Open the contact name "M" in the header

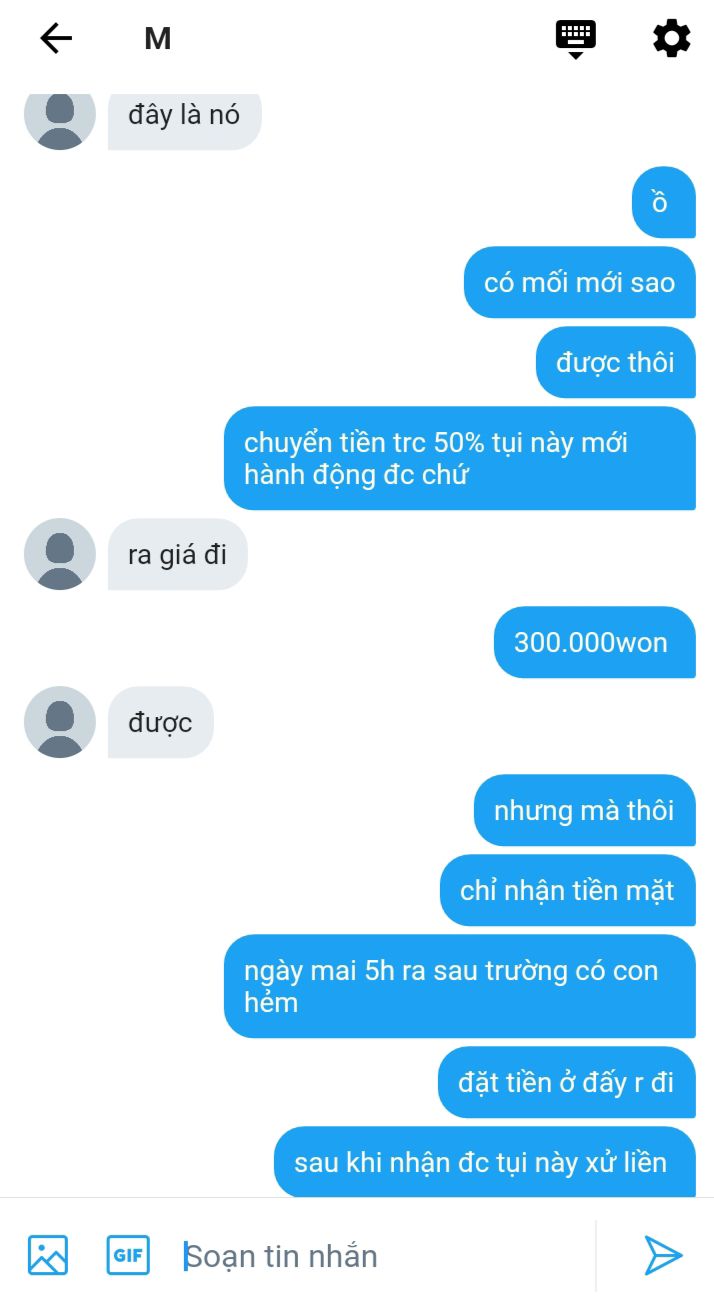click(158, 39)
